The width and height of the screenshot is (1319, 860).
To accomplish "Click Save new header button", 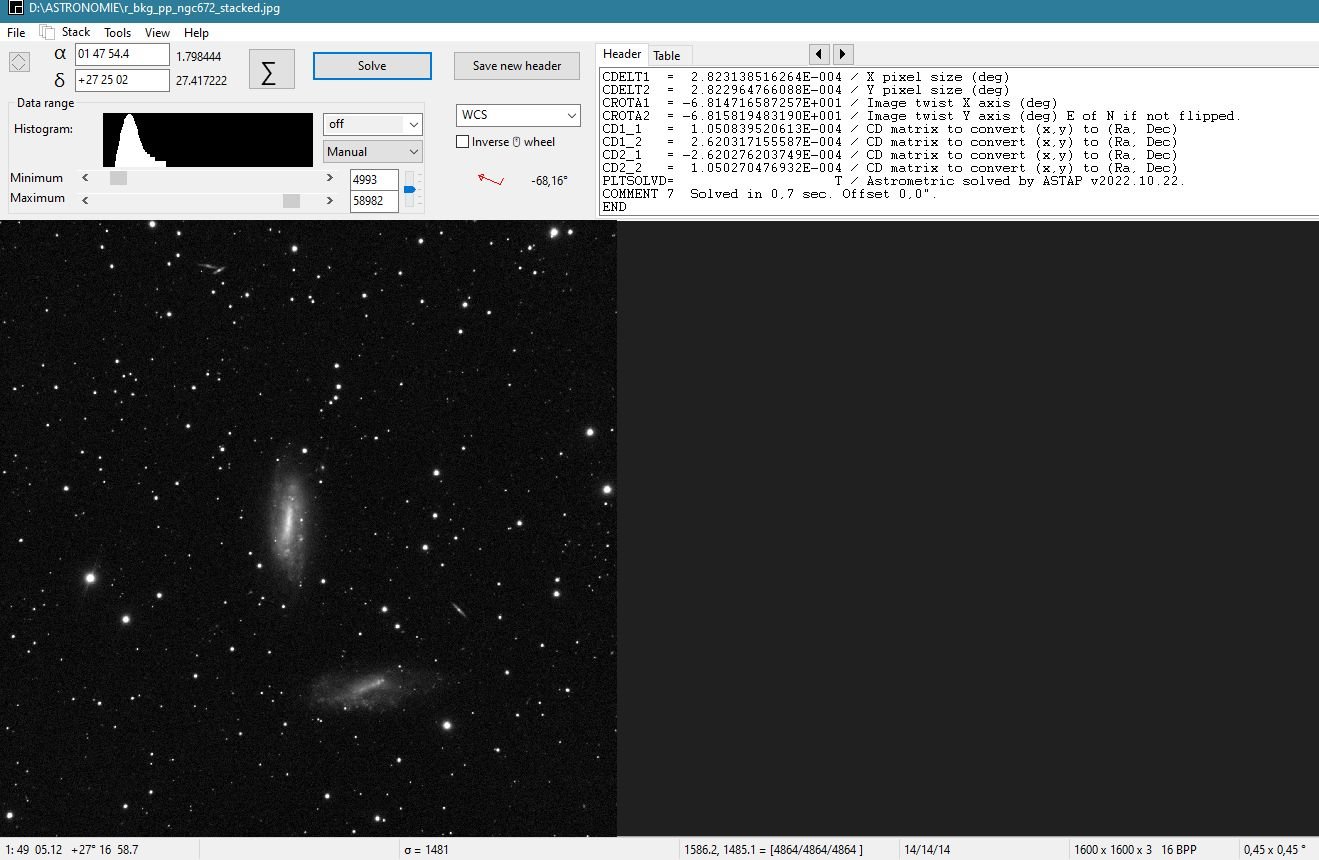I will coord(516,66).
